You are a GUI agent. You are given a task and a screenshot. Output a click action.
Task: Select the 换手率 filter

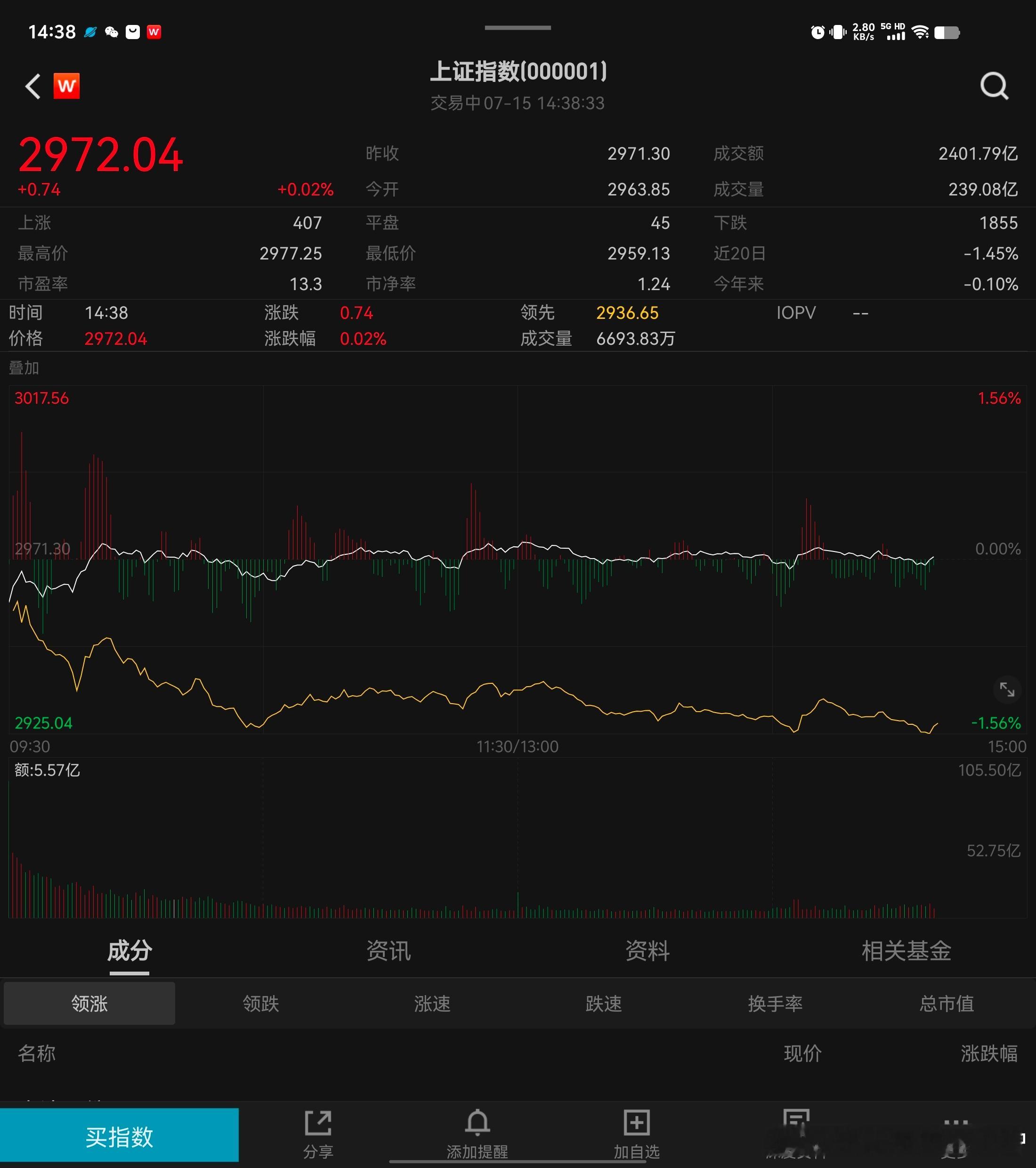775,1004
